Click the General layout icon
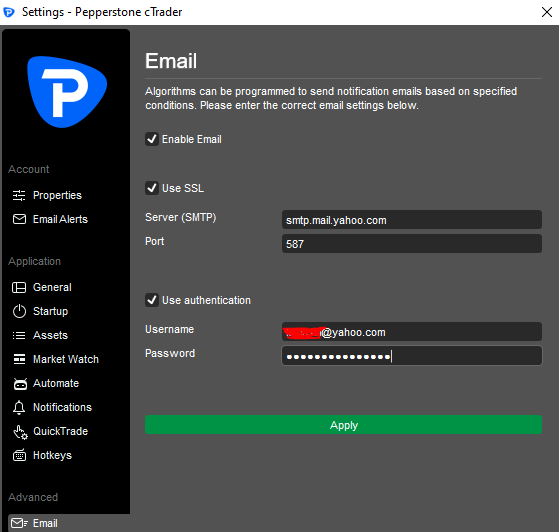This screenshot has width=559, height=532. click(x=19, y=287)
